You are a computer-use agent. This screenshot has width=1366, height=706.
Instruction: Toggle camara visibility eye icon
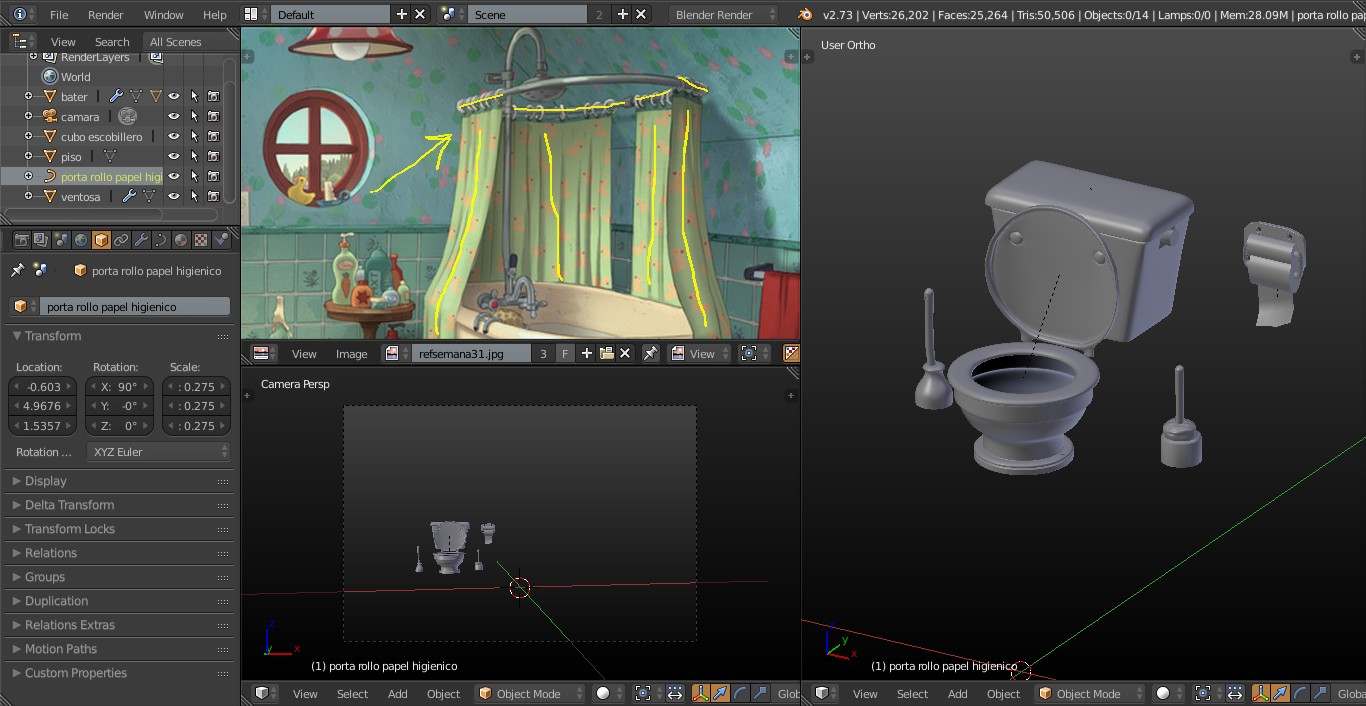[174, 116]
